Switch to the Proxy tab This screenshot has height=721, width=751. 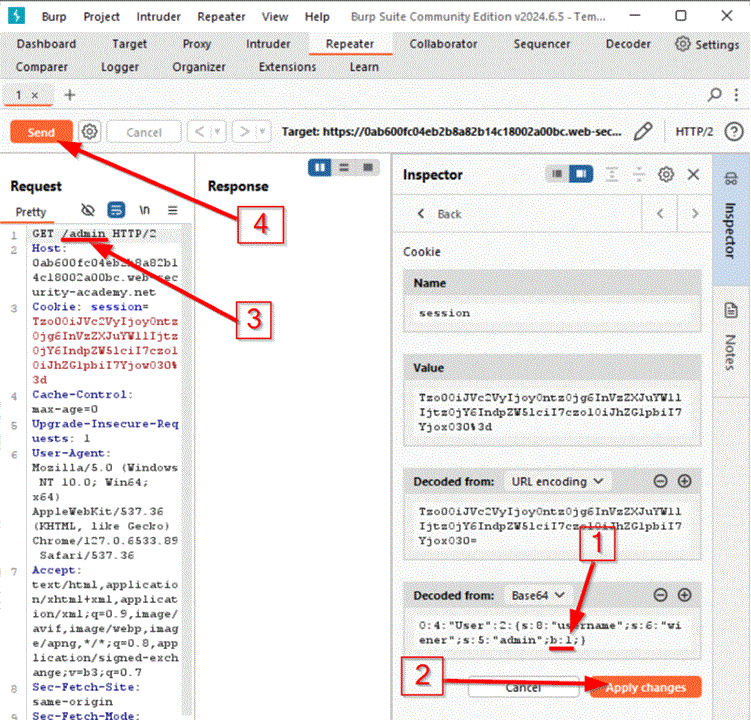click(x=196, y=44)
